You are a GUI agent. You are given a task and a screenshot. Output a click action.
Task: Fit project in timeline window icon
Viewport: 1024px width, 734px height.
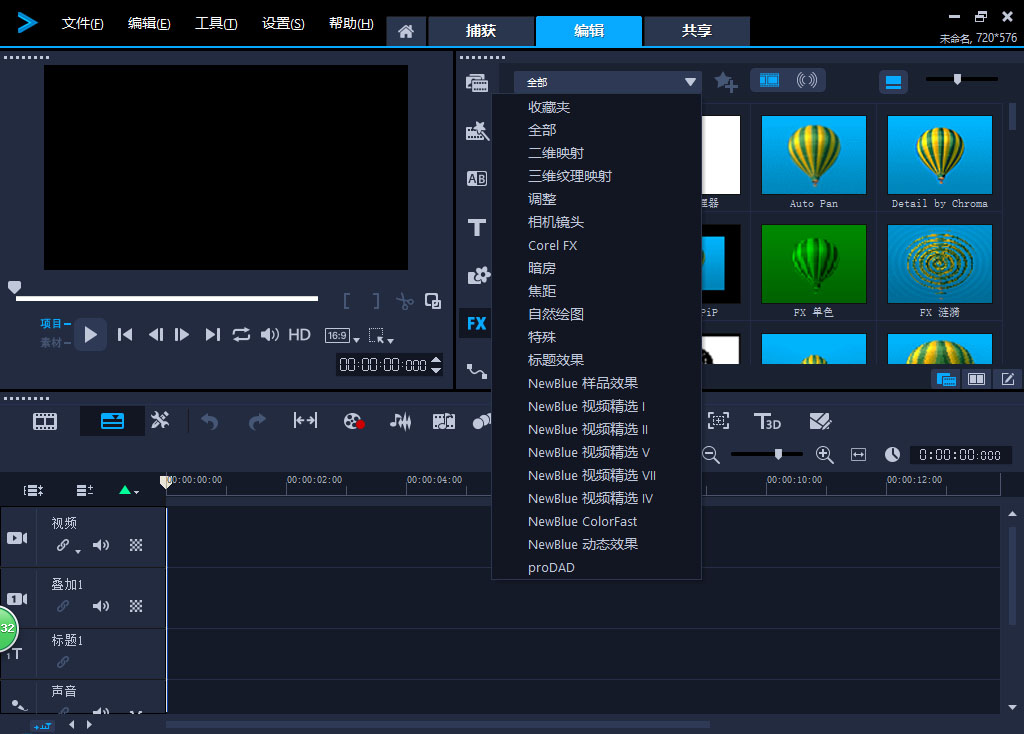pyautogui.click(x=305, y=421)
